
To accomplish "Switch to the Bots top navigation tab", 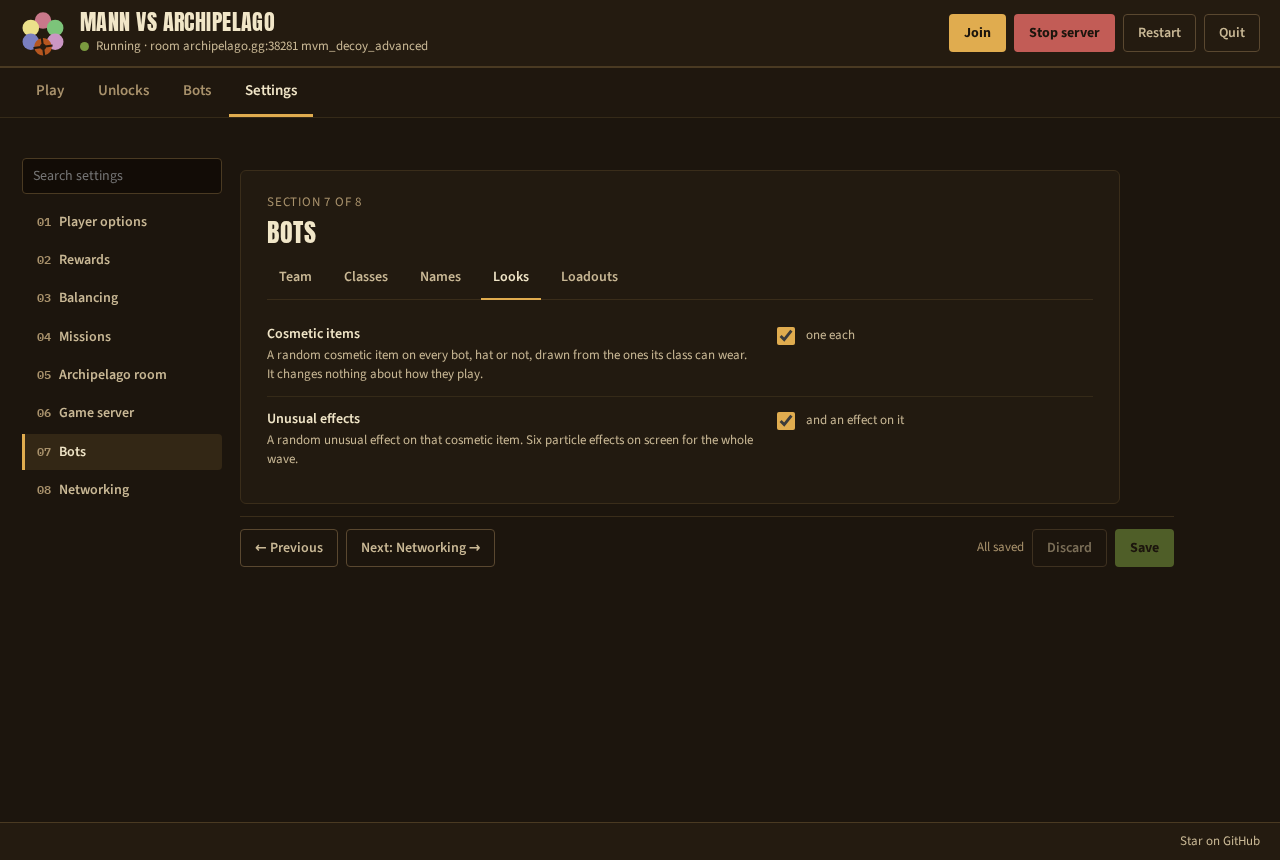I will [x=197, y=91].
